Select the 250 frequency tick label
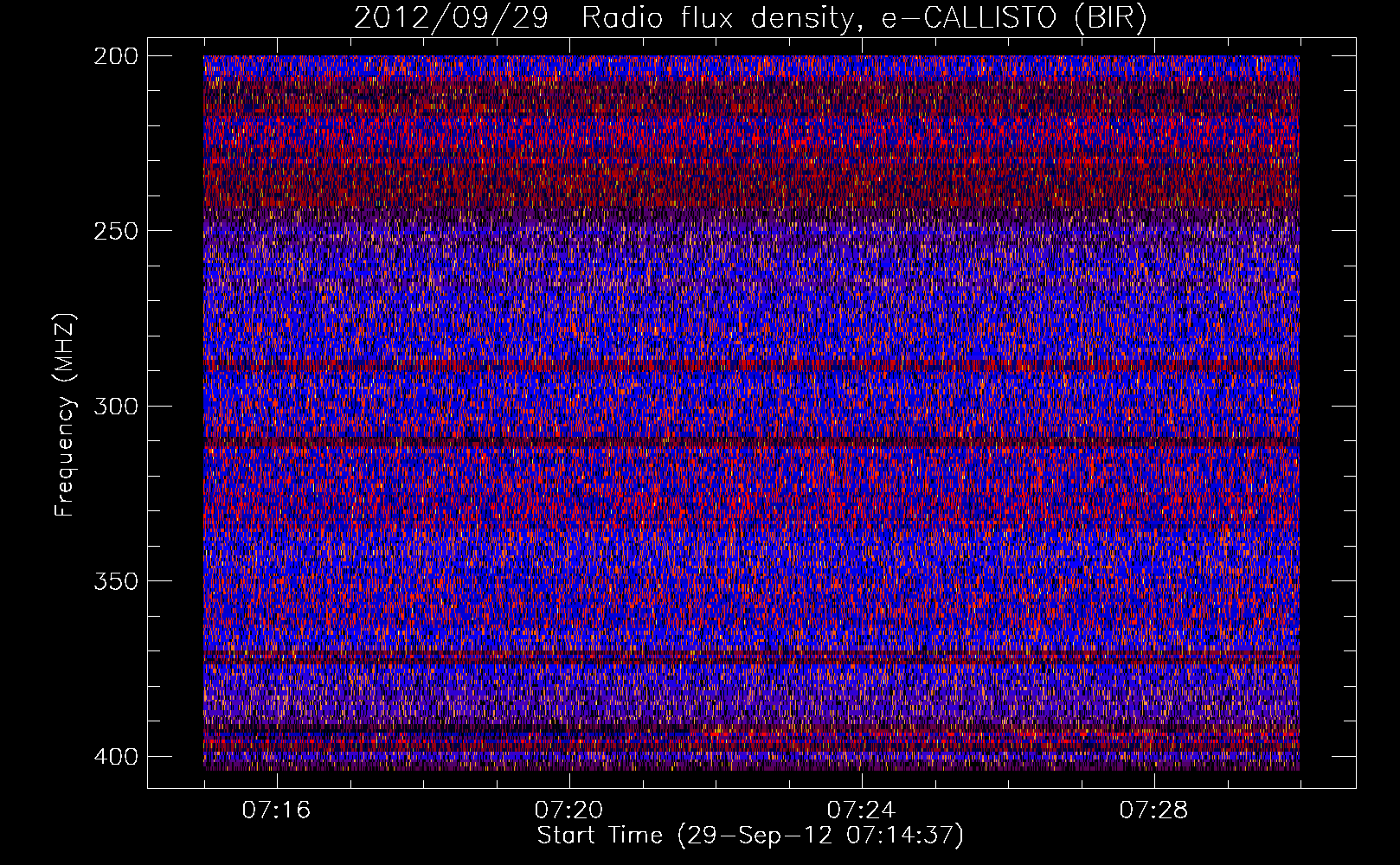1400x865 pixels. pyautogui.click(x=115, y=231)
